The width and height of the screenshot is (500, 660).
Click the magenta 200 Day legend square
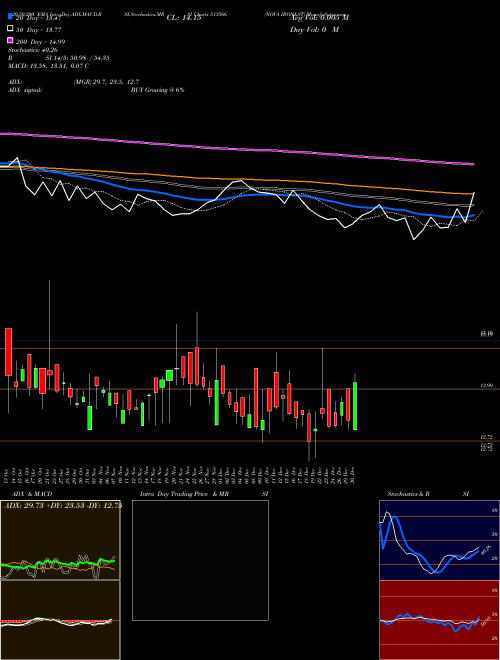11,40
